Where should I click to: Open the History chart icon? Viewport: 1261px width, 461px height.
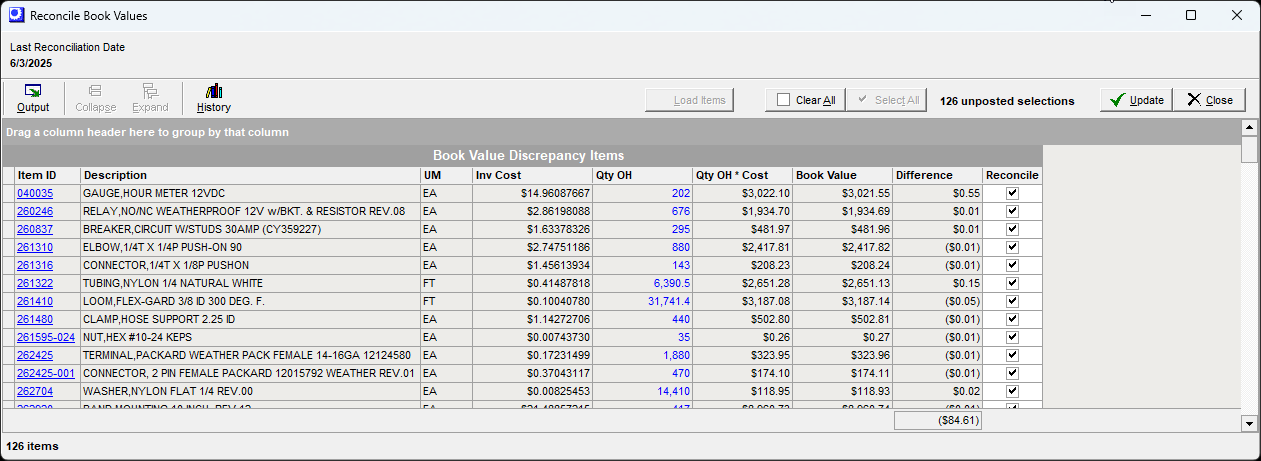(214, 98)
